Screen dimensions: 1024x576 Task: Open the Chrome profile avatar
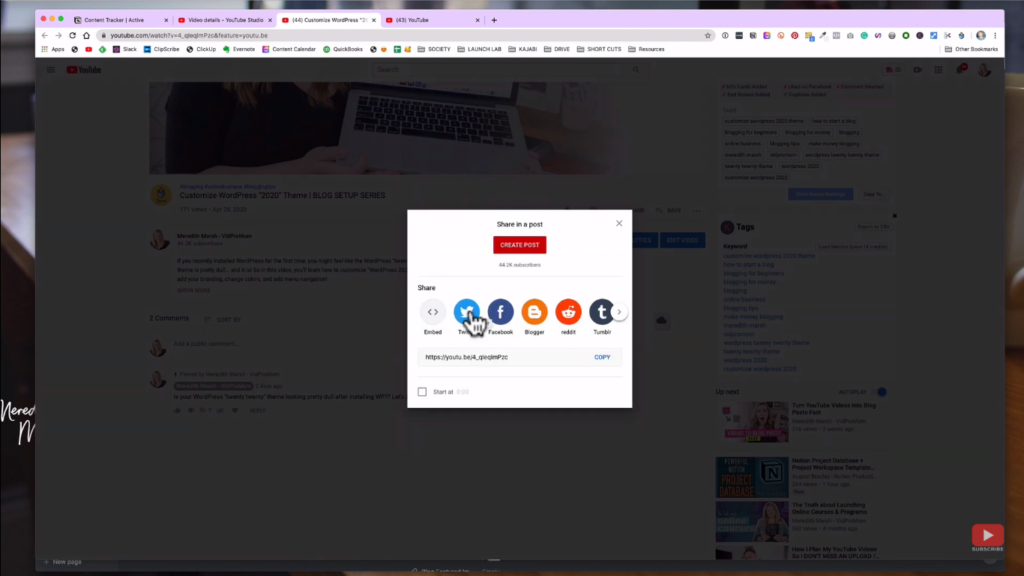pyautogui.click(x=981, y=35)
